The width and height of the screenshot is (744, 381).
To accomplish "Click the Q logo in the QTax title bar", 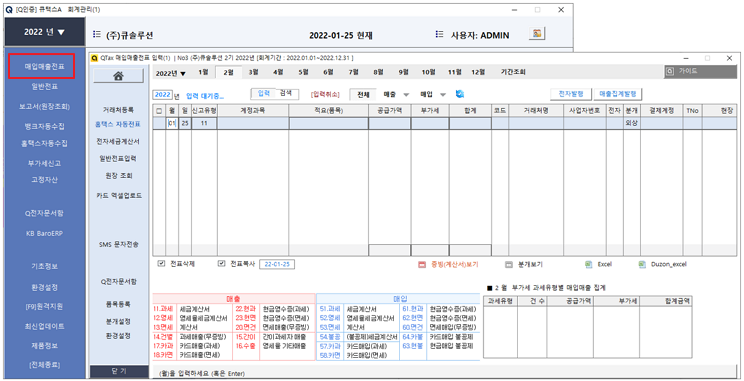I will point(94,58).
